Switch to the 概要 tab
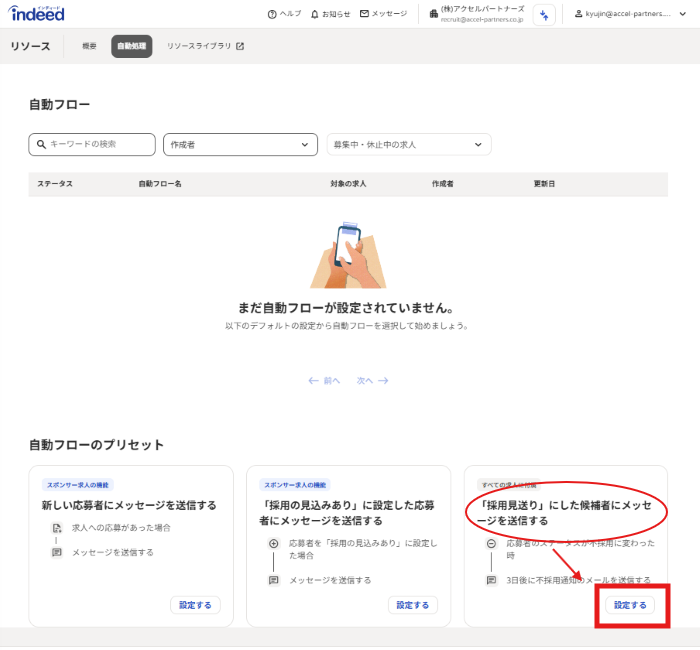Image resolution: width=700 pixels, height=650 pixels. click(90, 46)
